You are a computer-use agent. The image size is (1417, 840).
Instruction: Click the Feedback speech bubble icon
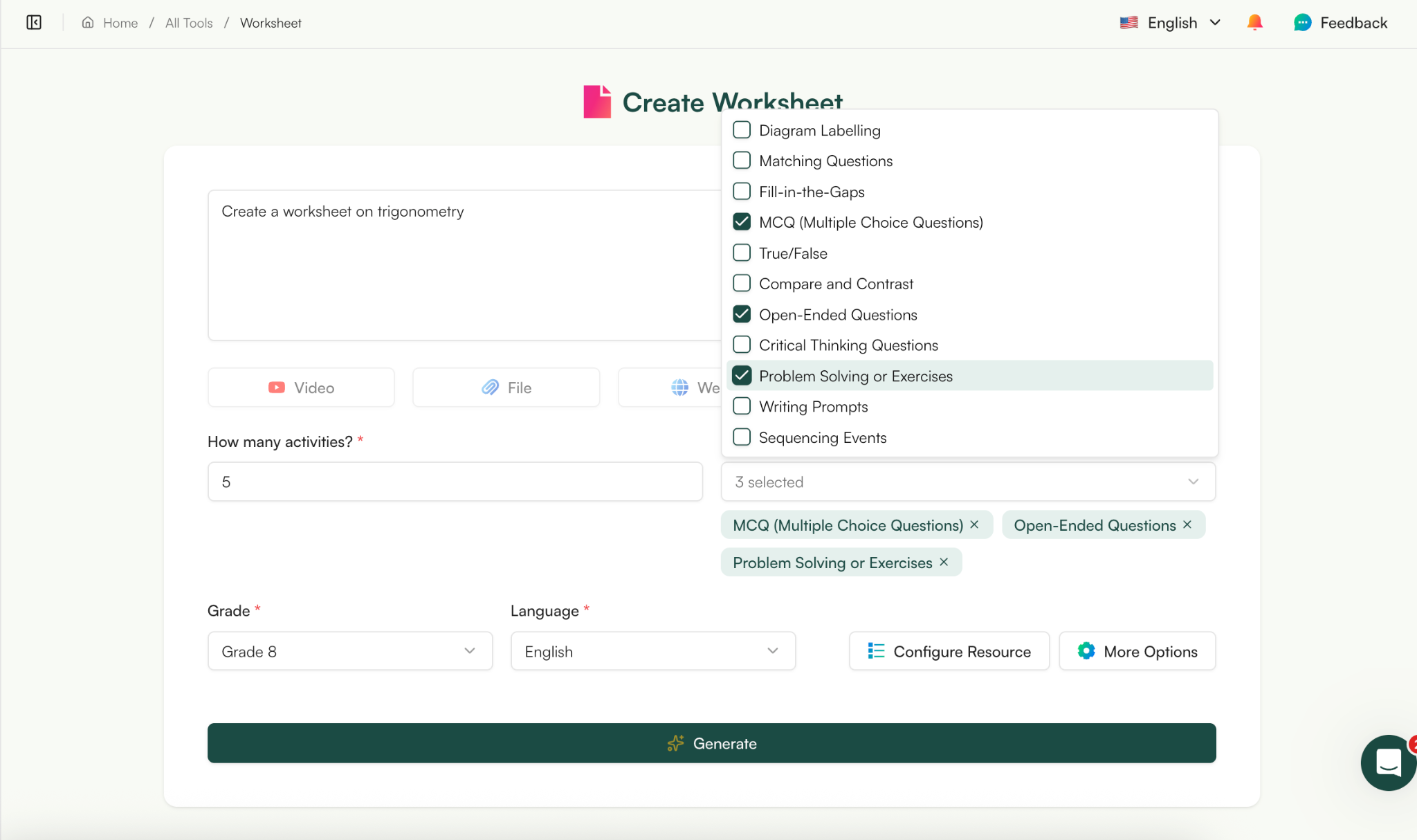1303,22
